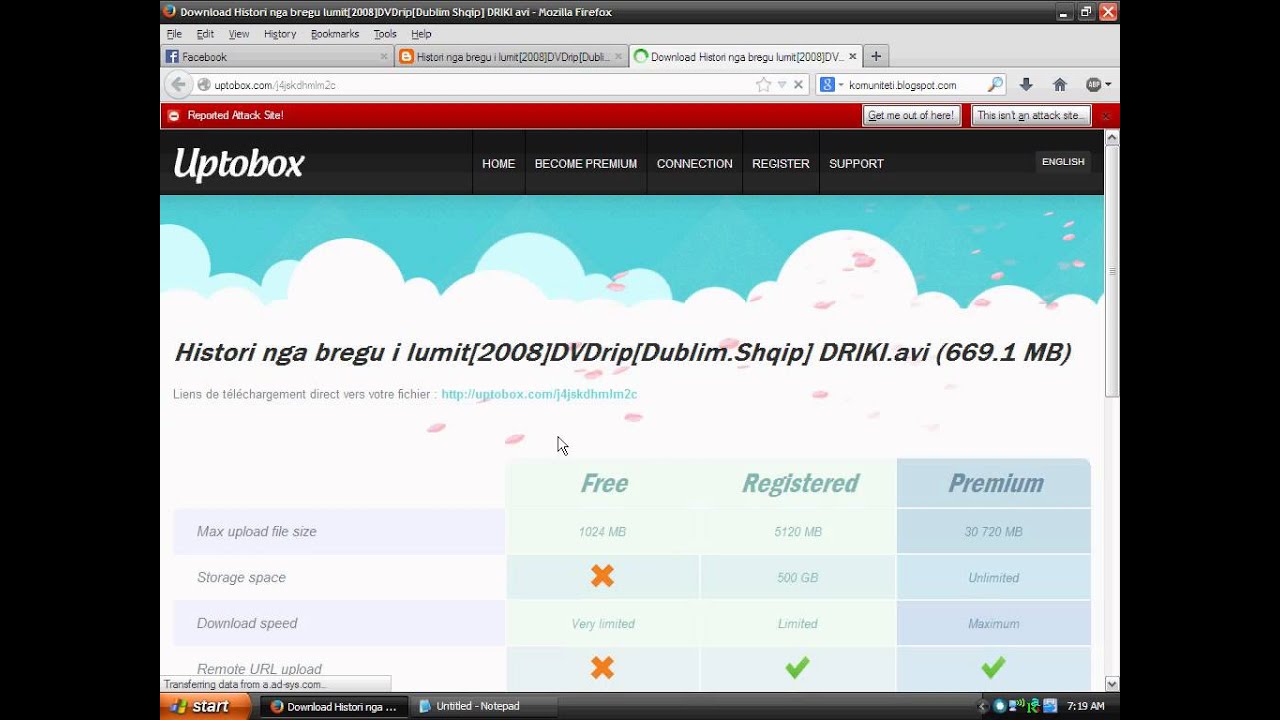The image size is (1280, 720).
Task: Open the Downloads arrow in toolbar
Action: (x=1026, y=85)
